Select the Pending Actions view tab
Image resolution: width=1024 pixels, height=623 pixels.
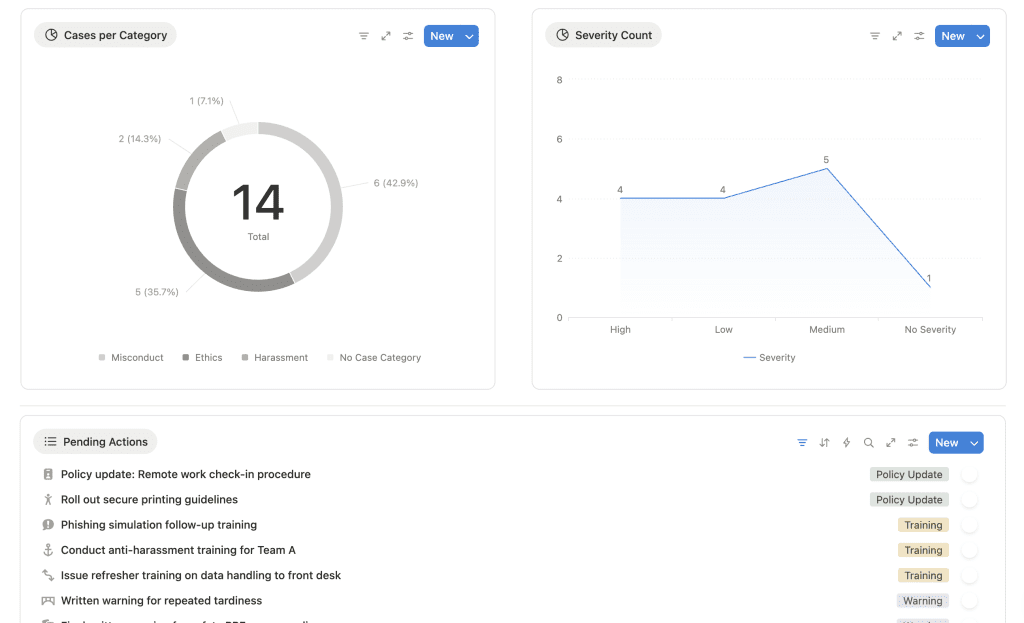point(95,442)
